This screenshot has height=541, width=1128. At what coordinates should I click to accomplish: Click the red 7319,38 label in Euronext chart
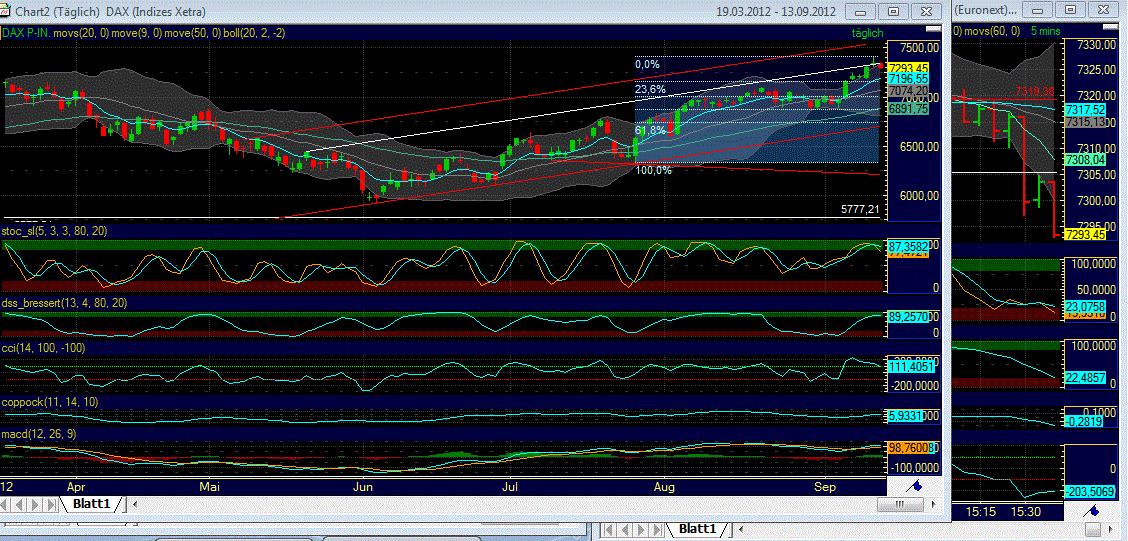click(1035, 91)
